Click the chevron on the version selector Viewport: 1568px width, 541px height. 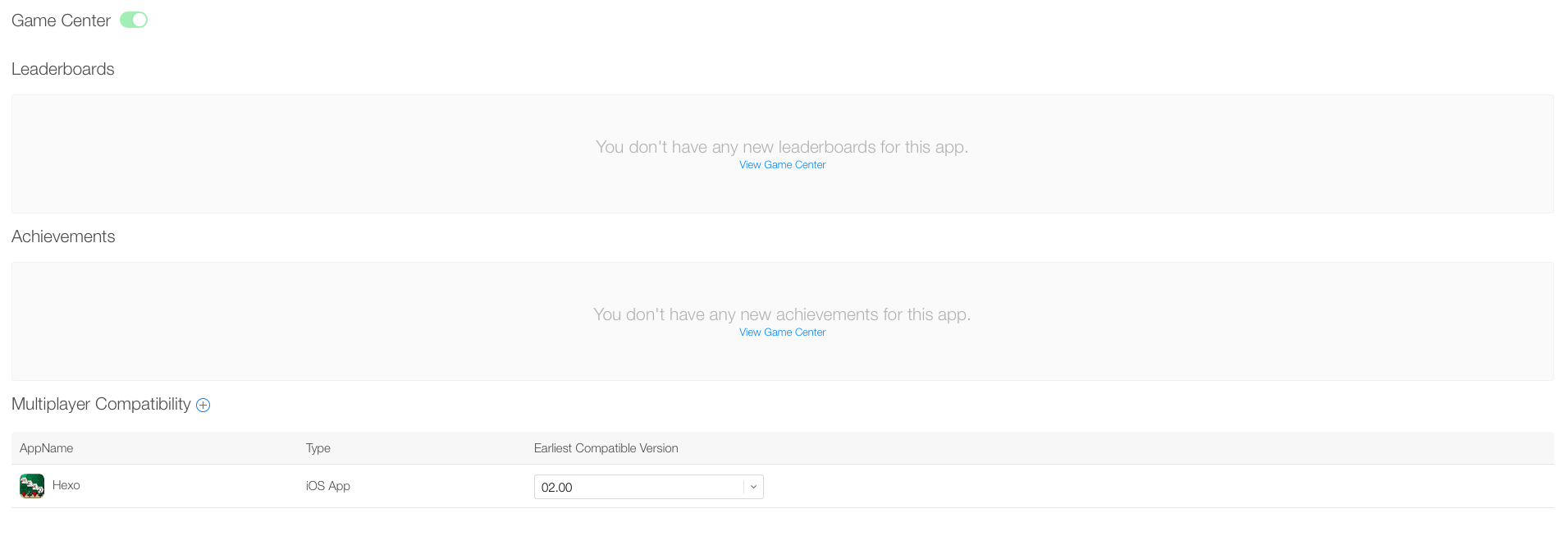point(752,486)
